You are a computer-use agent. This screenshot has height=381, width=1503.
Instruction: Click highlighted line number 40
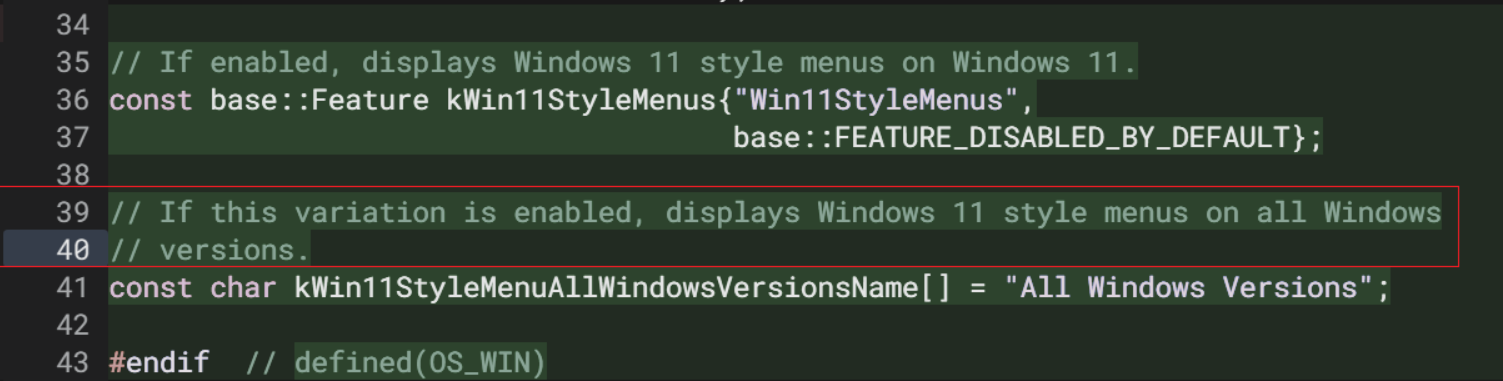pyautogui.click(x=73, y=250)
